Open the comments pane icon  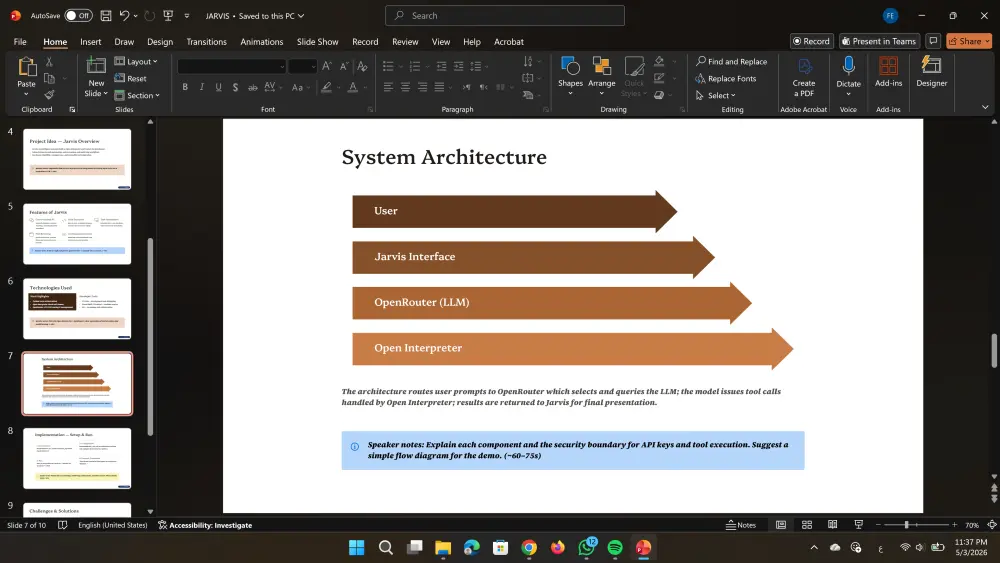(x=933, y=41)
